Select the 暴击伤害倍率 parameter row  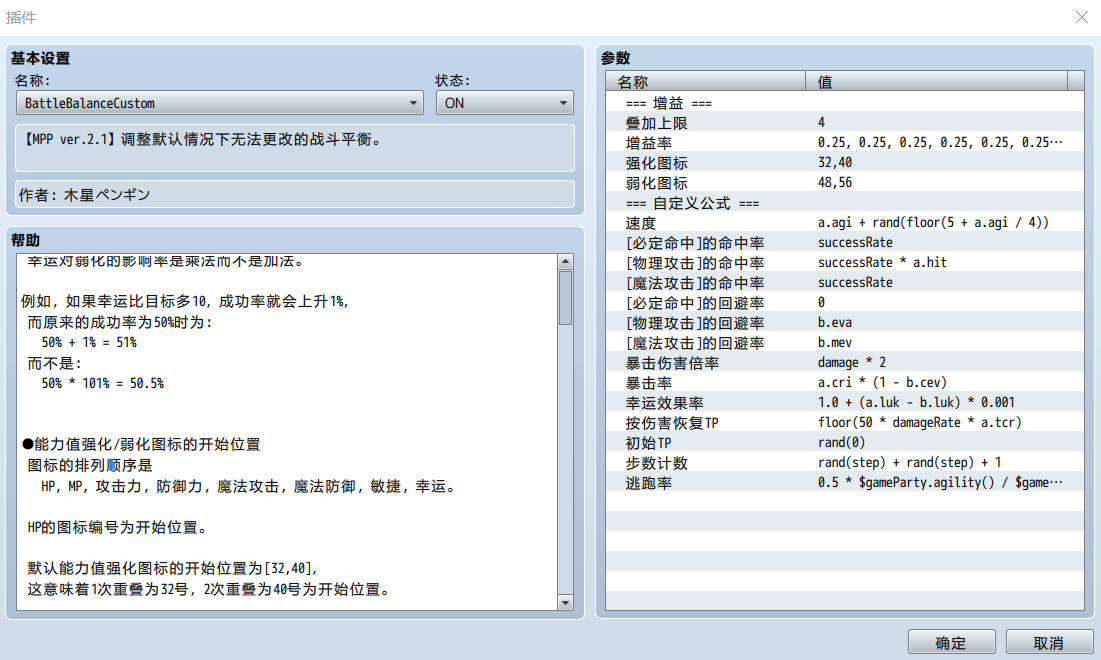click(845, 362)
